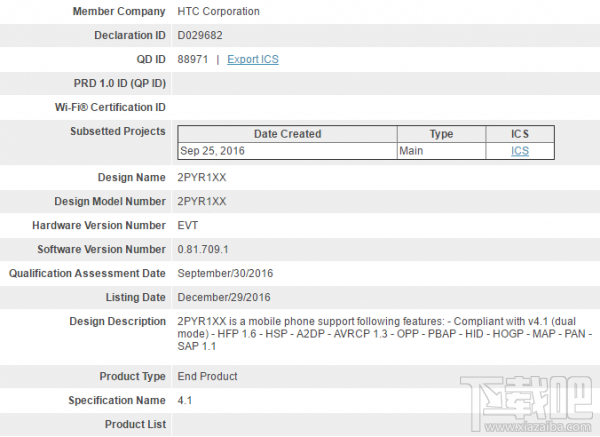This screenshot has height=437, width=600.
Task: Select the software version 0.81.709.1
Action: [203, 249]
